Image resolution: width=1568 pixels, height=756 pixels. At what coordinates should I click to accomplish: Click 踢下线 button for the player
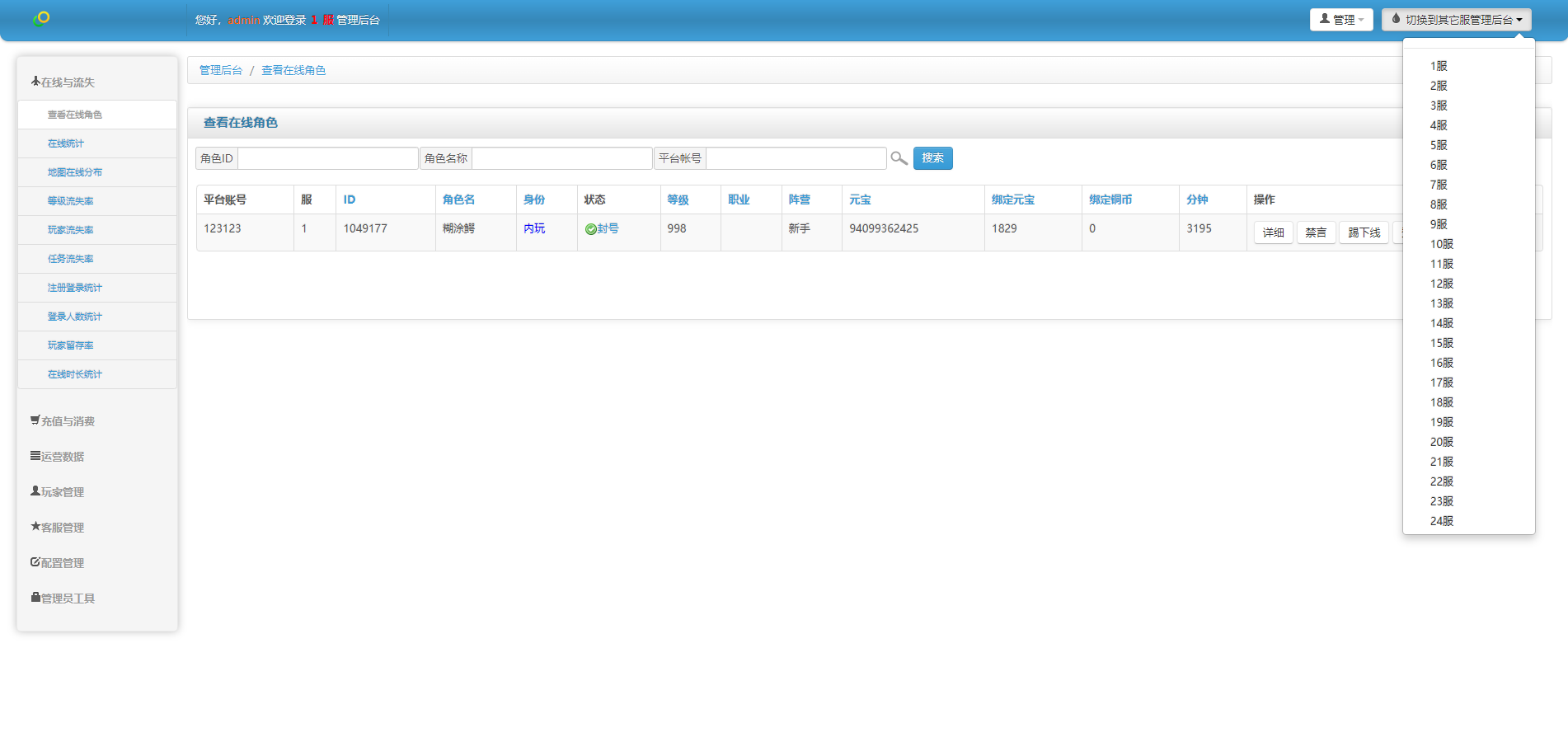tap(1364, 232)
